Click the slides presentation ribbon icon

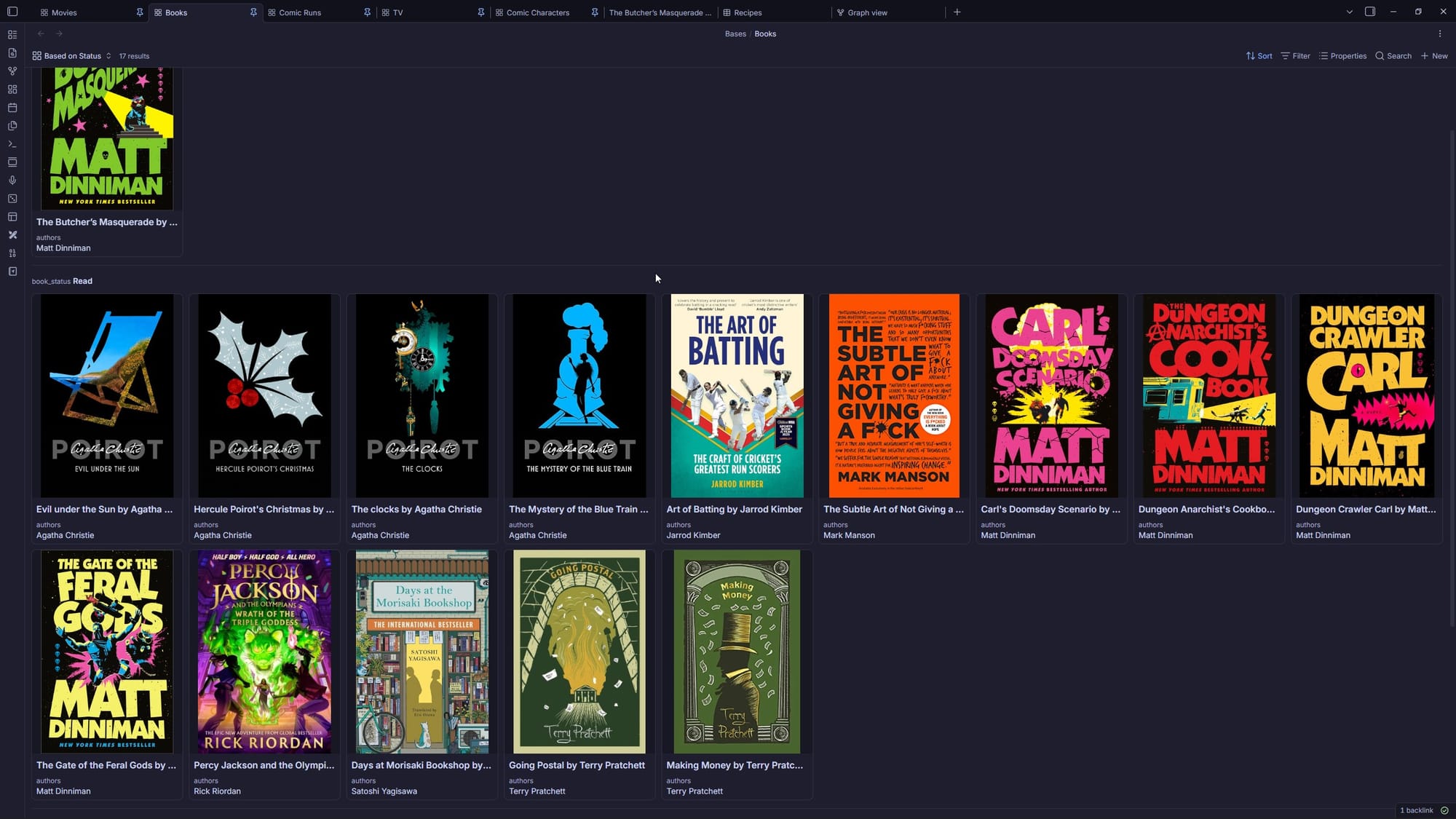coord(12,162)
